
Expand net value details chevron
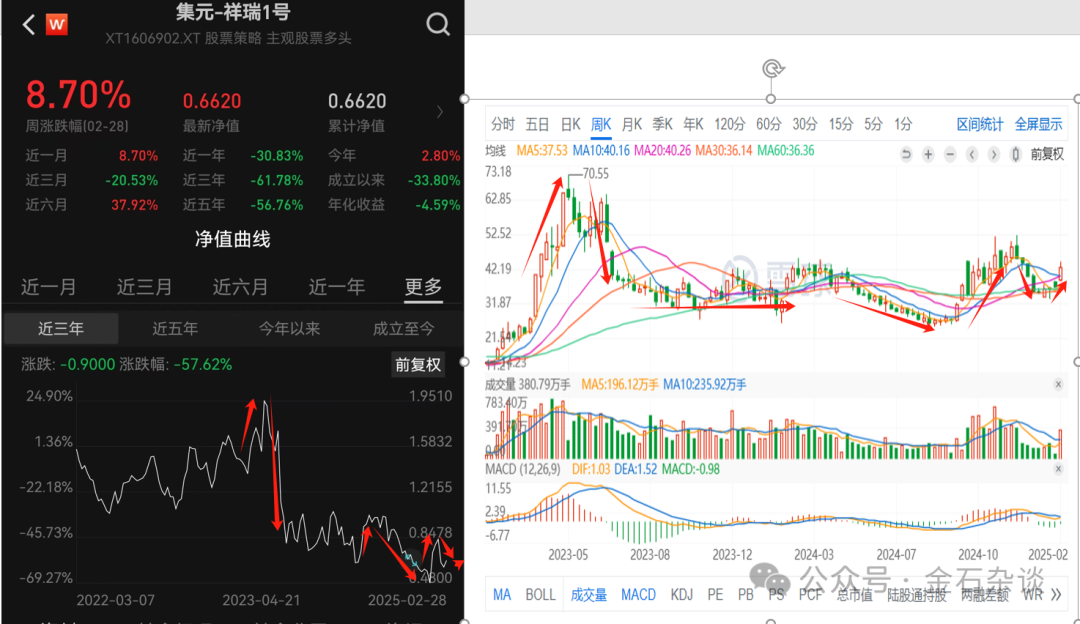point(440,112)
